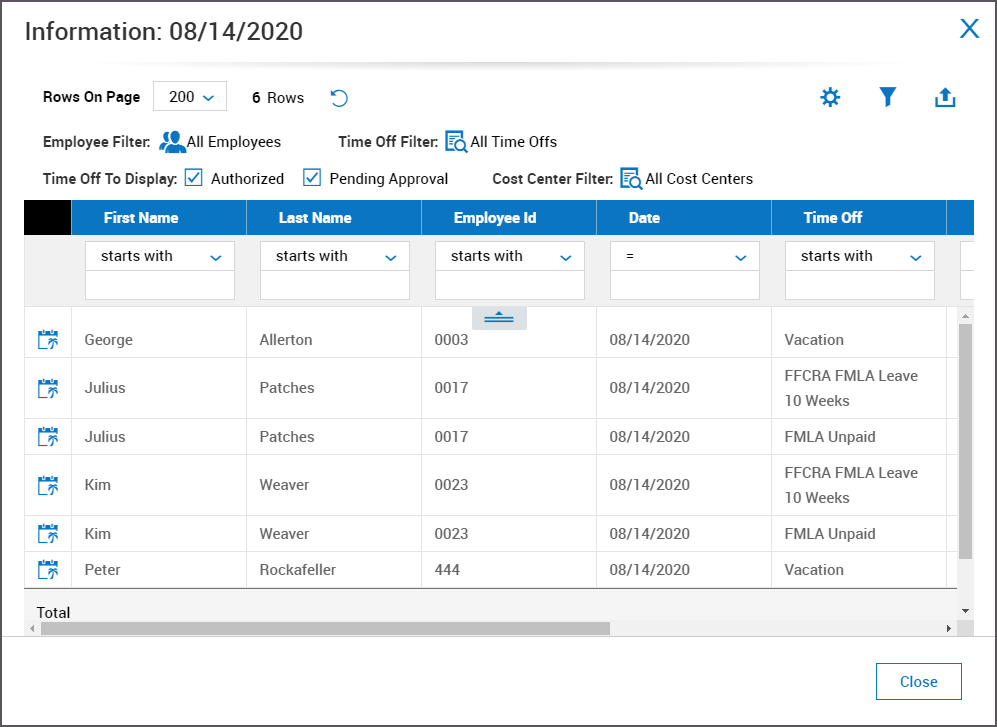The height and width of the screenshot is (727, 997).
Task: Click the Close button
Action: pyautogui.click(x=918, y=681)
